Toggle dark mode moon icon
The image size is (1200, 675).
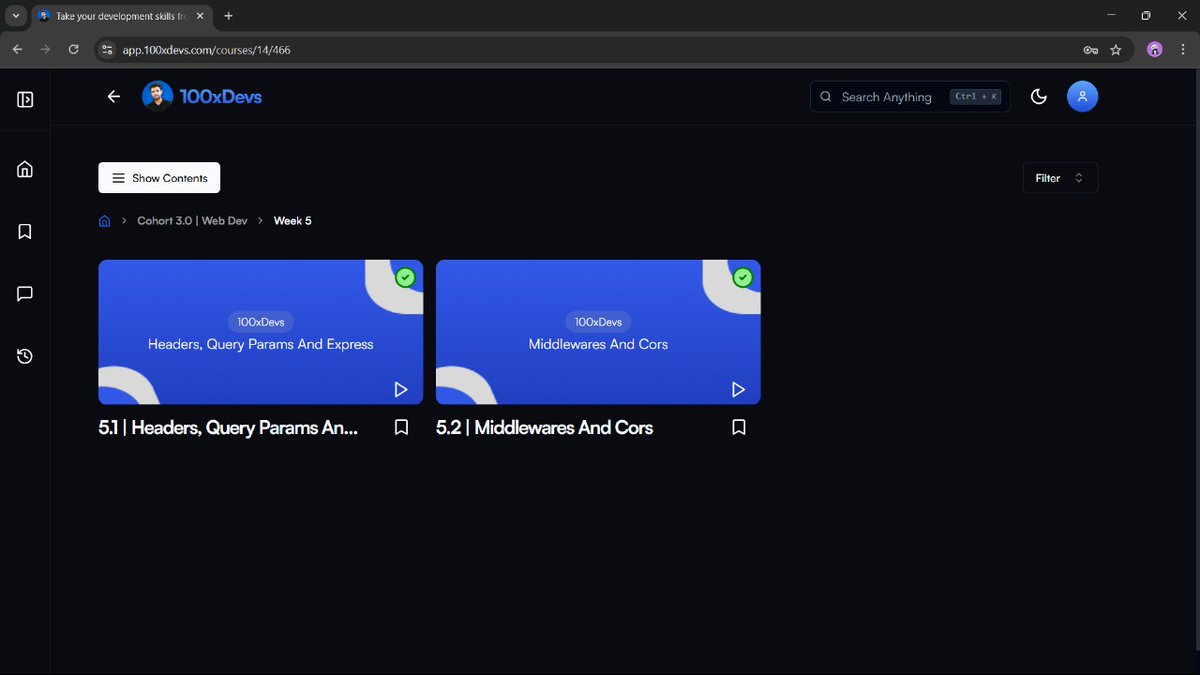point(1039,97)
